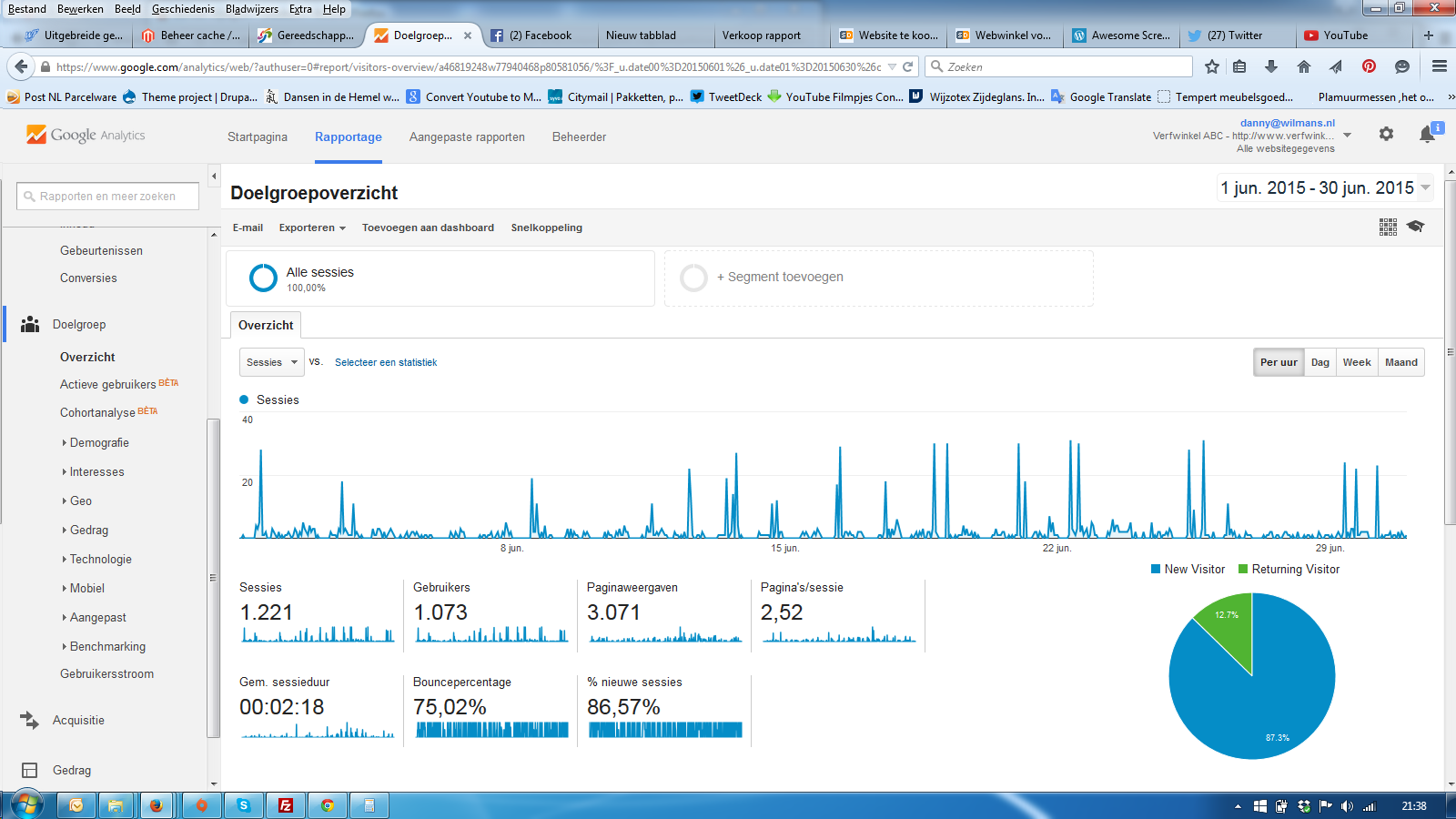
Task: Close the Doelgroep browser tab
Action: point(468,35)
